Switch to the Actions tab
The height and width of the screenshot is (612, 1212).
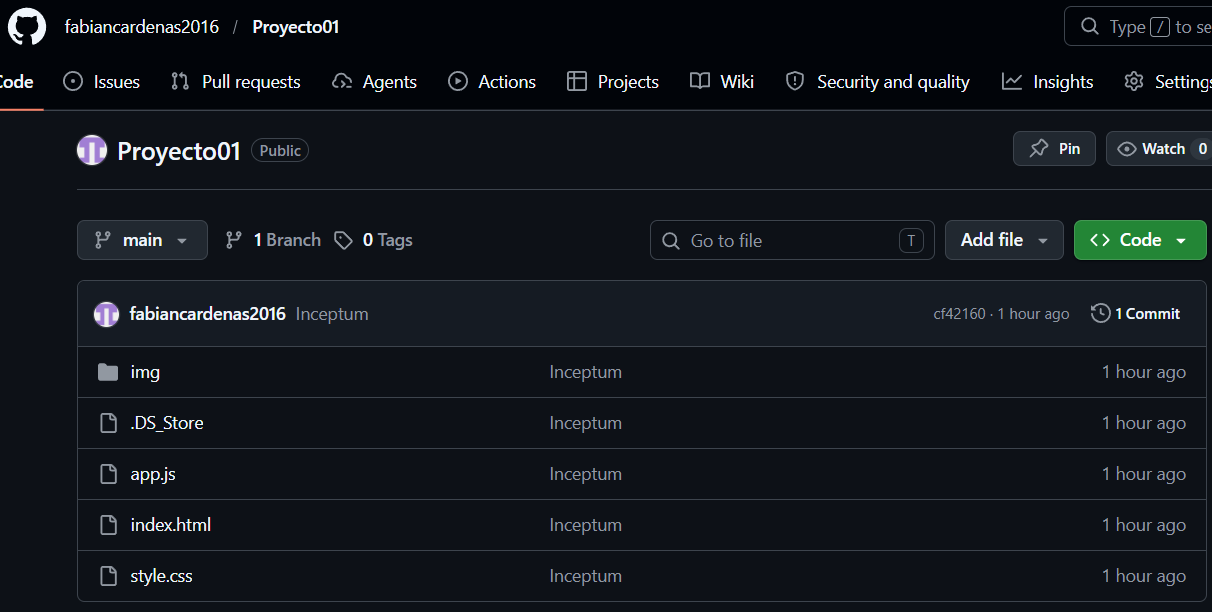point(492,82)
